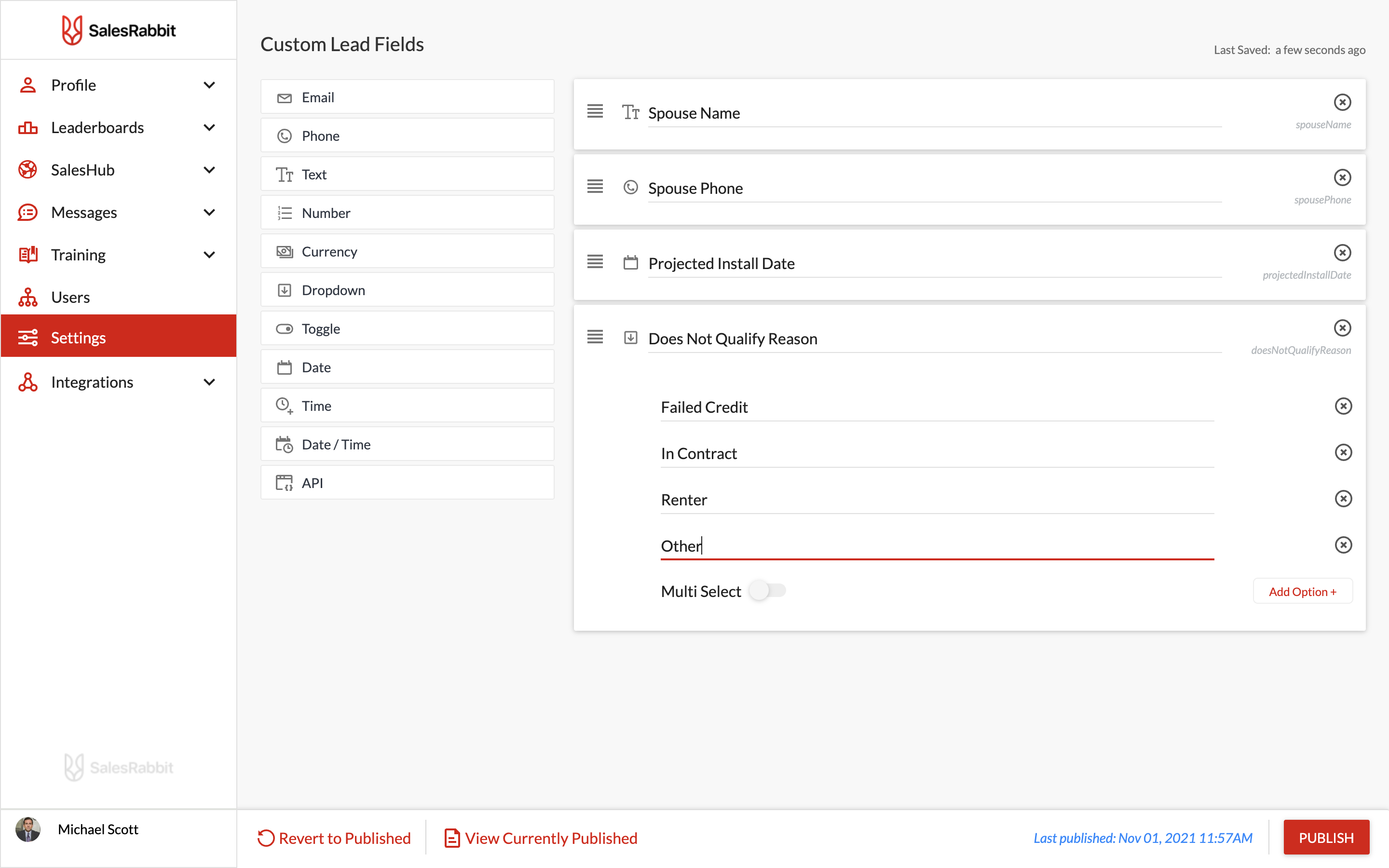The width and height of the screenshot is (1389, 868).
Task: Click the Michael Scott avatar
Action: (28, 829)
